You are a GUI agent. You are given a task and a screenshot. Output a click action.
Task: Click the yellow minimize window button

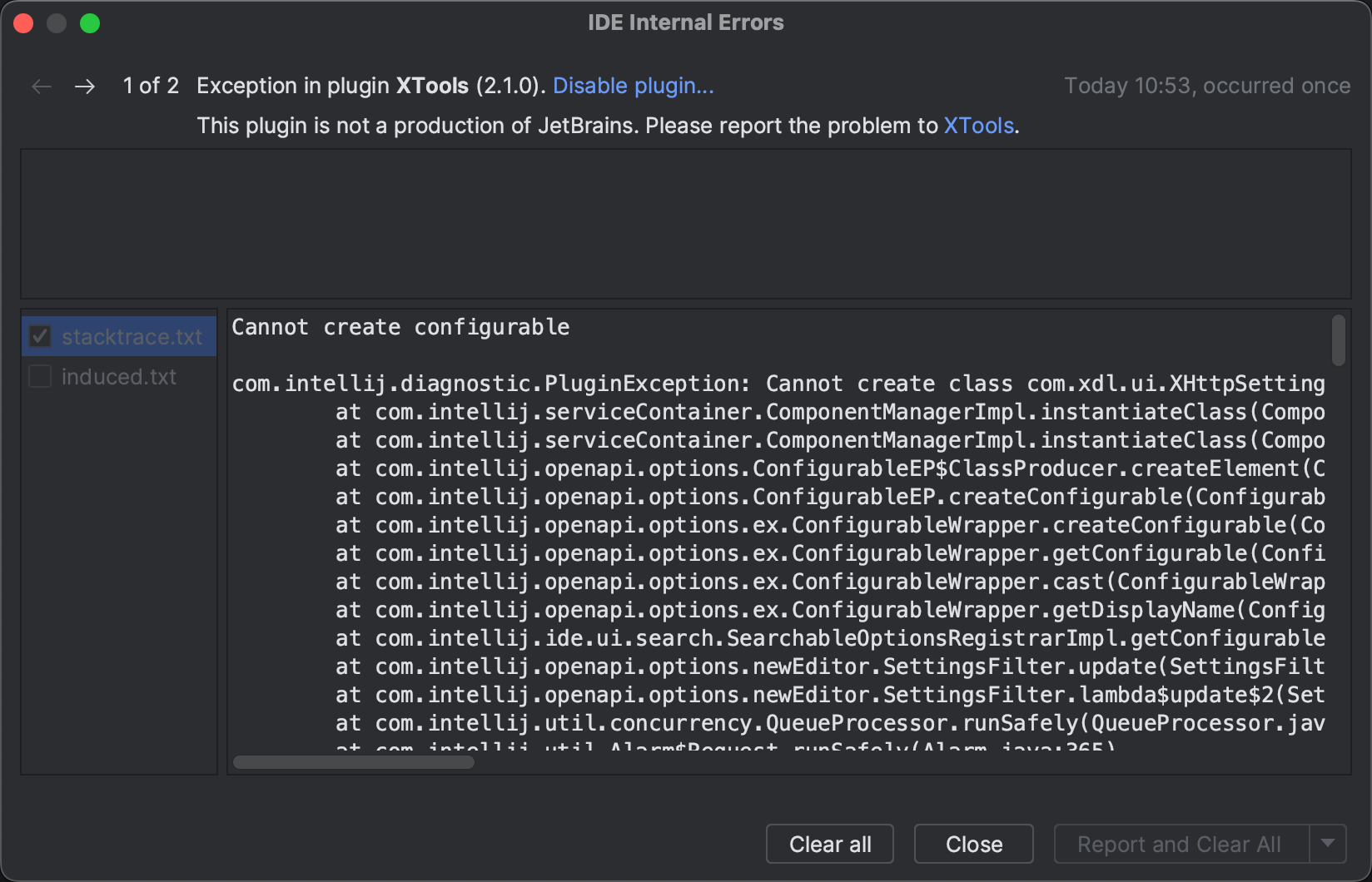[57, 23]
